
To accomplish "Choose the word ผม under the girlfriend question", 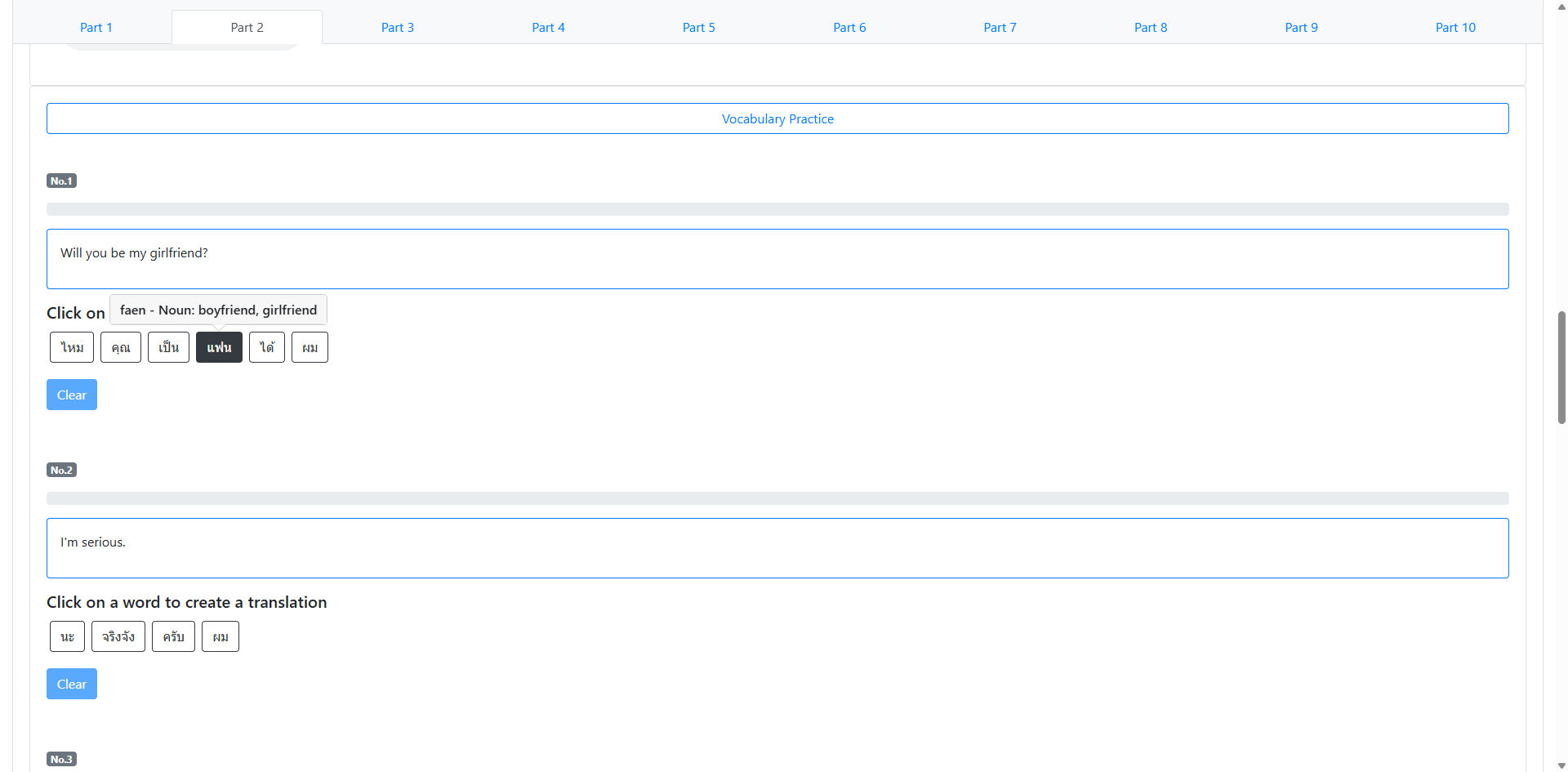I will click(310, 347).
